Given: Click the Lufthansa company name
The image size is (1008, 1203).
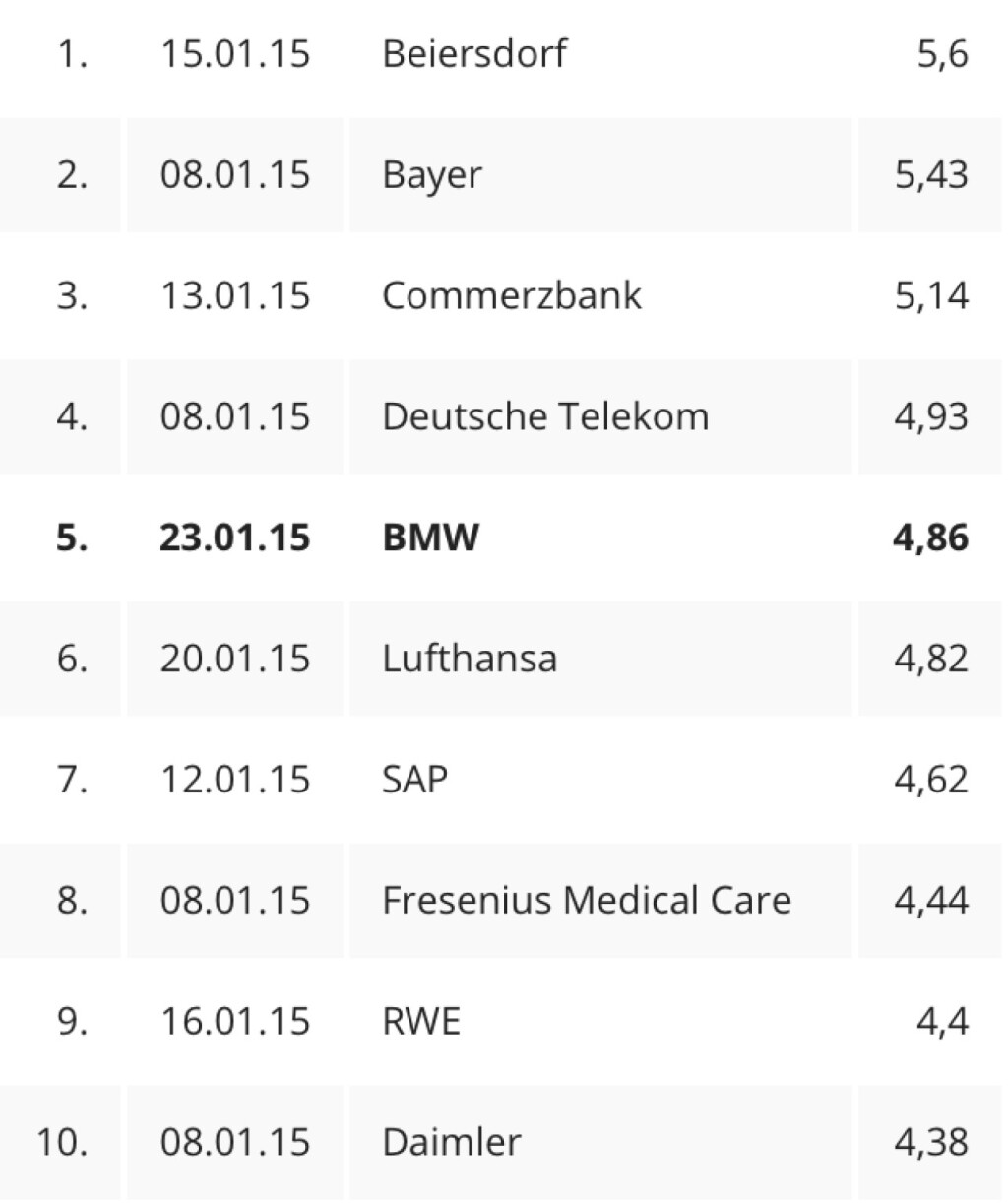Looking at the screenshot, I should [470, 658].
